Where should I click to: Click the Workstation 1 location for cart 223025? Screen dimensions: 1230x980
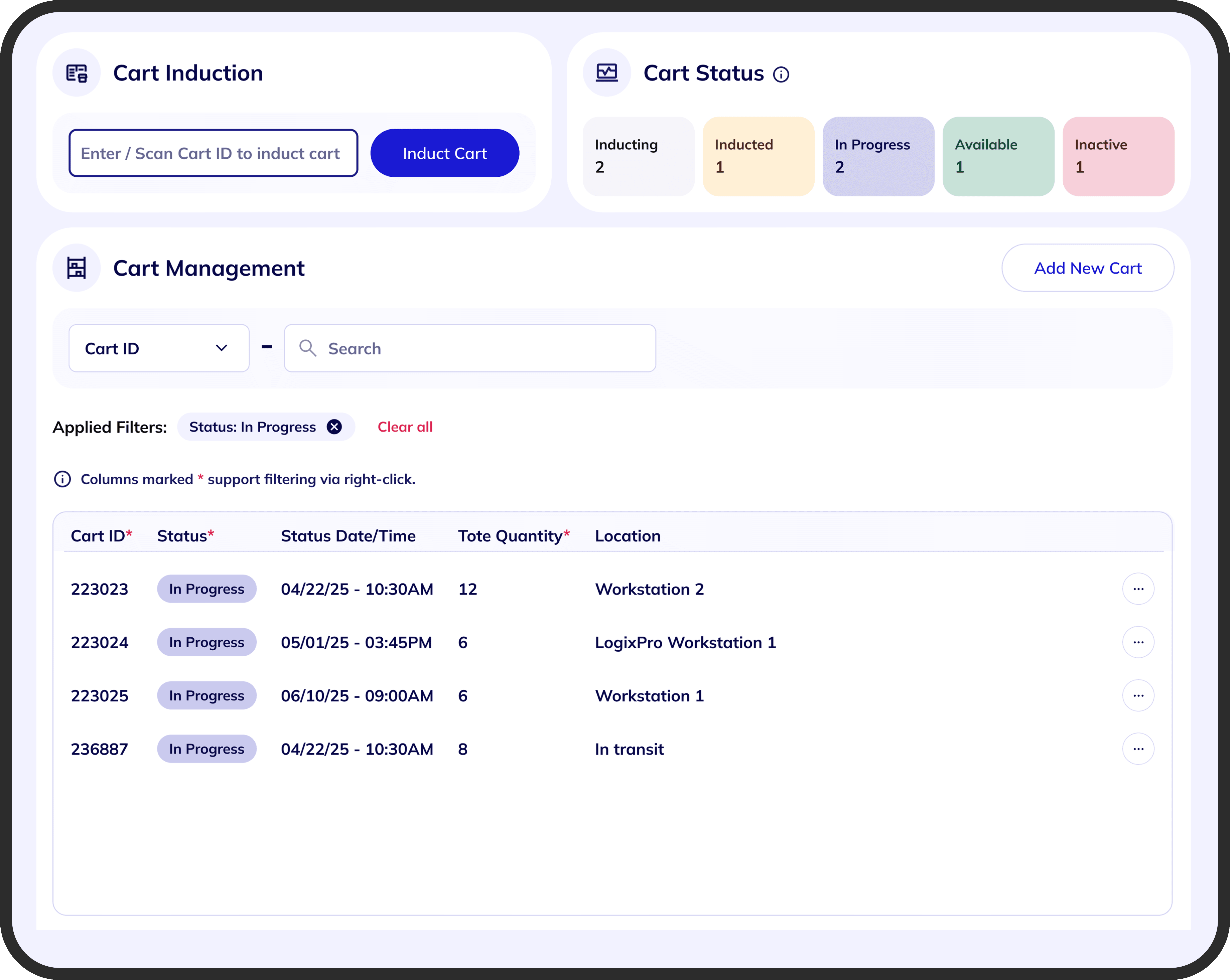(x=649, y=695)
